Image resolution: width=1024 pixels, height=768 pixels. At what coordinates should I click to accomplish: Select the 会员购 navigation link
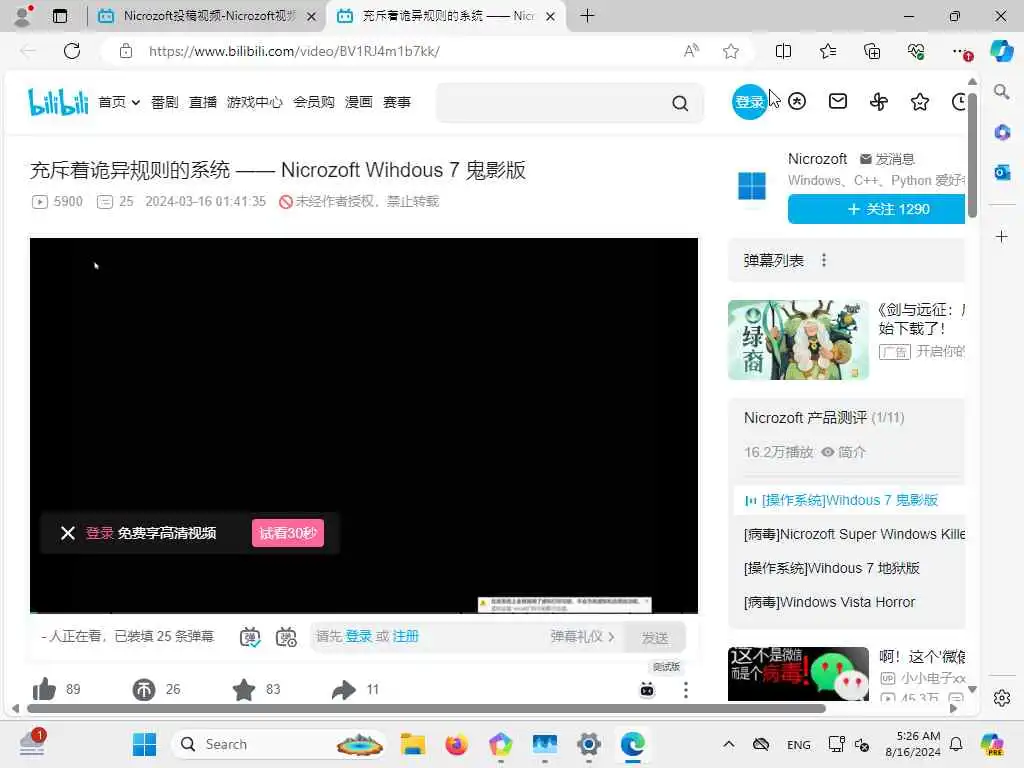(313, 102)
